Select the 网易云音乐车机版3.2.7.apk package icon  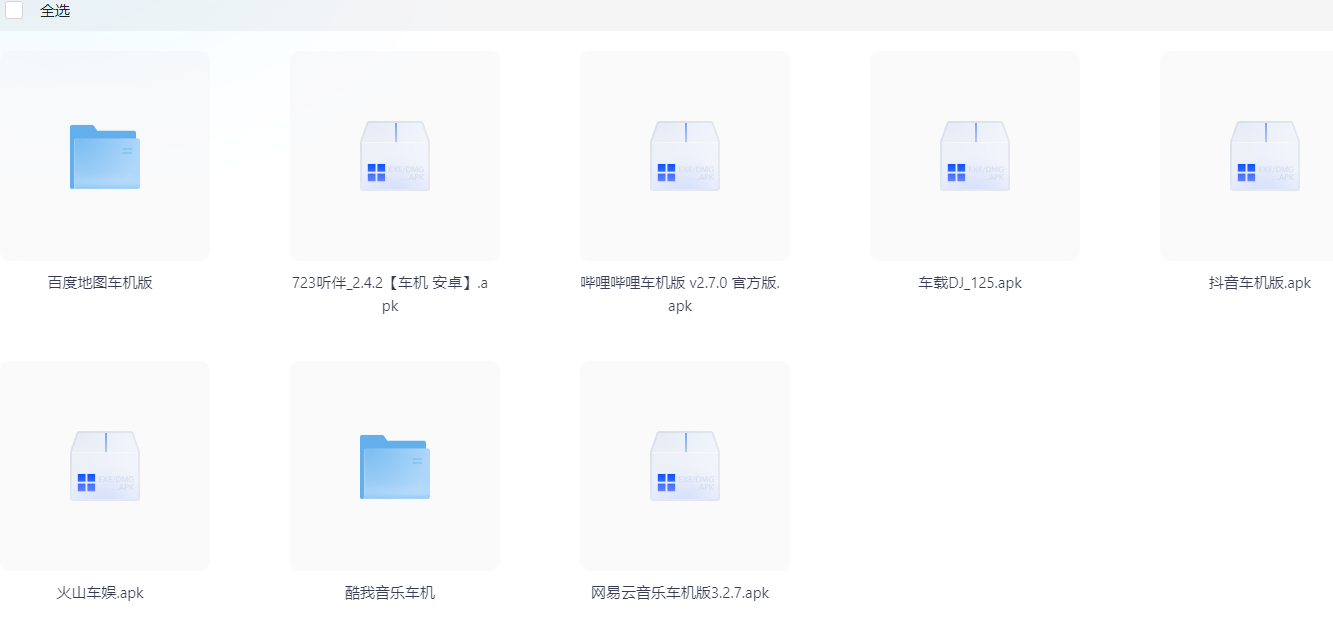(x=685, y=466)
